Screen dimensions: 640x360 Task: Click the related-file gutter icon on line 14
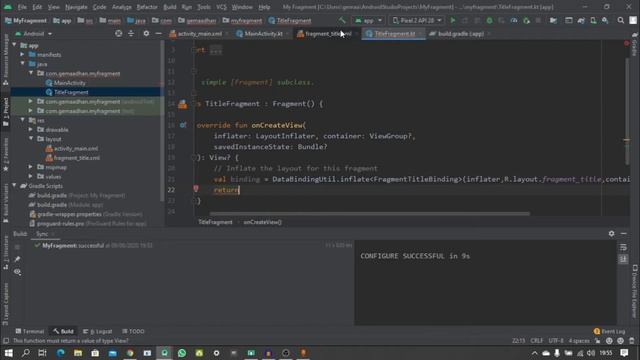182,104
